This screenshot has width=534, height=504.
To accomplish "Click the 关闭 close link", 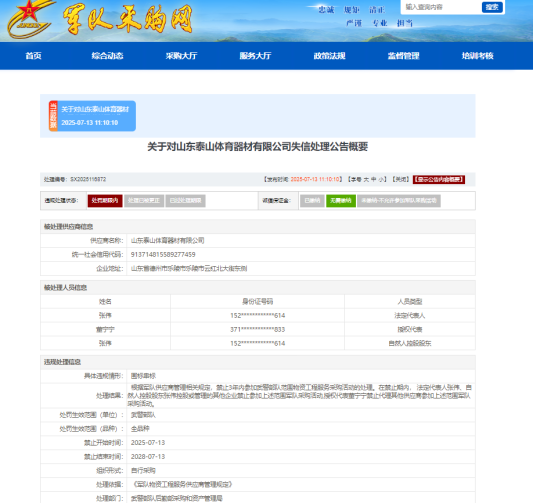I will (x=400, y=179).
